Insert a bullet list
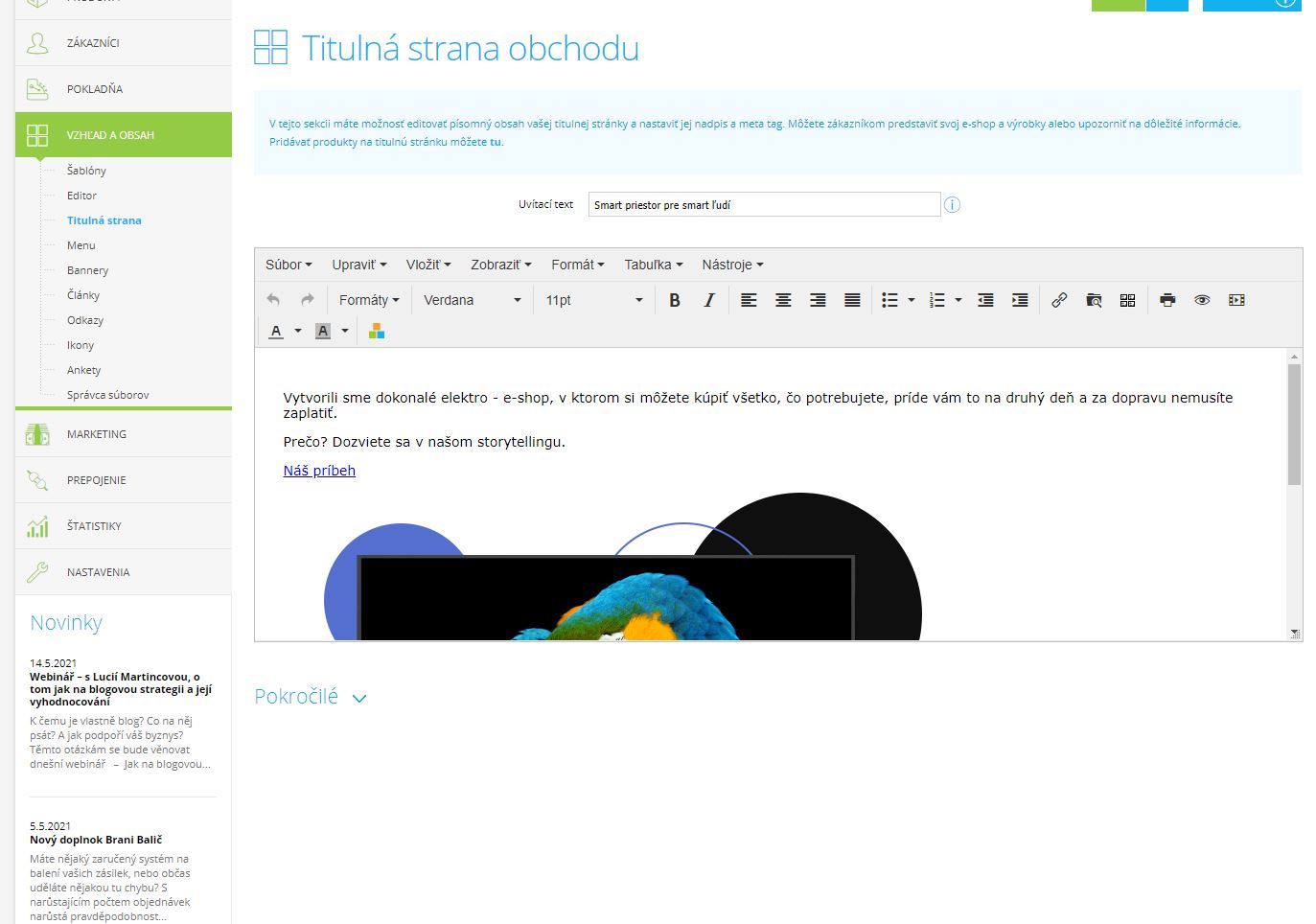Viewport: 1316px width, 924px height. coord(889,300)
